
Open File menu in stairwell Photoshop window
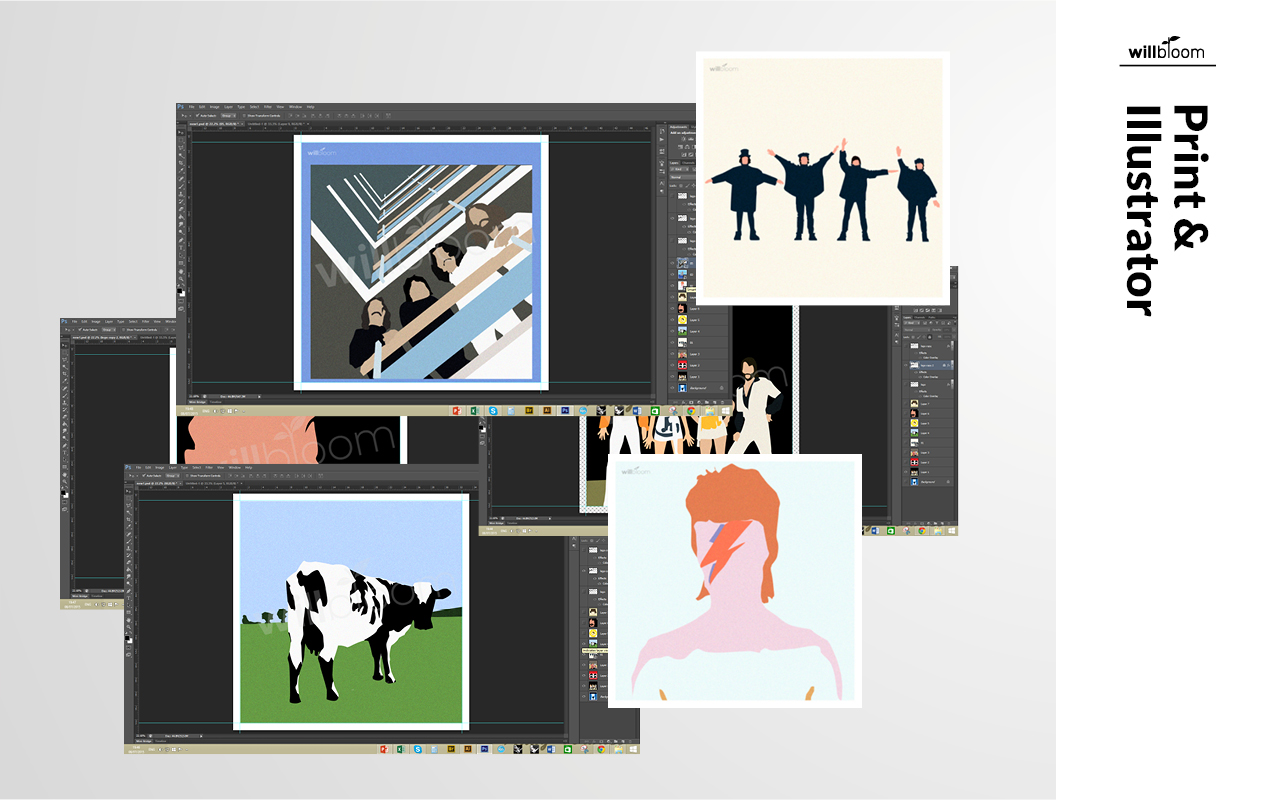click(191, 107)
